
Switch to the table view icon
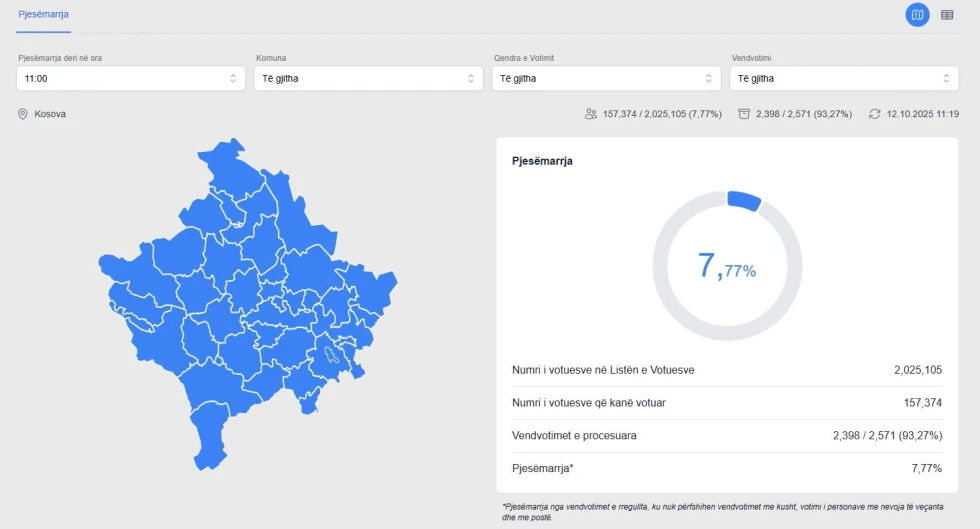click(947, 15)
